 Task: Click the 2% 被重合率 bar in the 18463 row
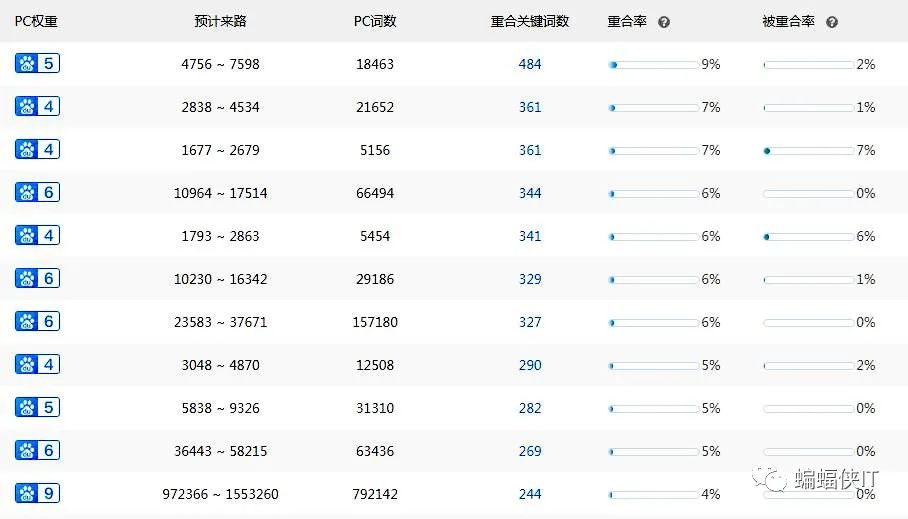(x=808, y=65)
